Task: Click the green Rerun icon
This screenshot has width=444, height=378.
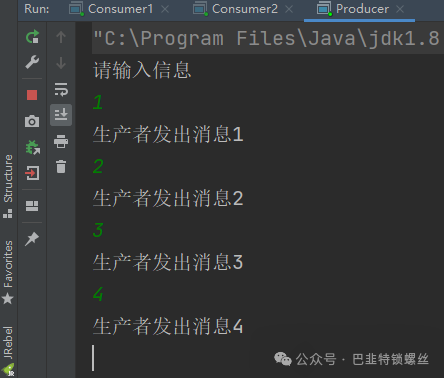Action: pos(32,37)
